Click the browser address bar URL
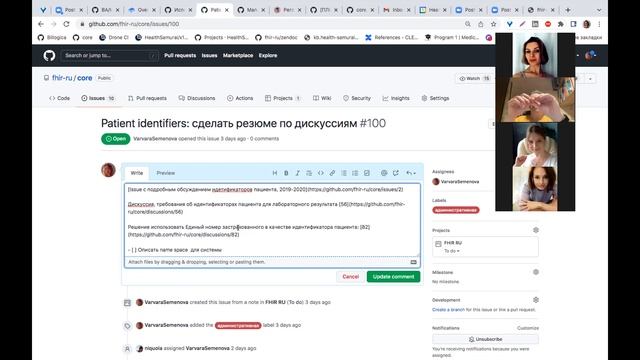The image size is (640, 360). [133, 24]
